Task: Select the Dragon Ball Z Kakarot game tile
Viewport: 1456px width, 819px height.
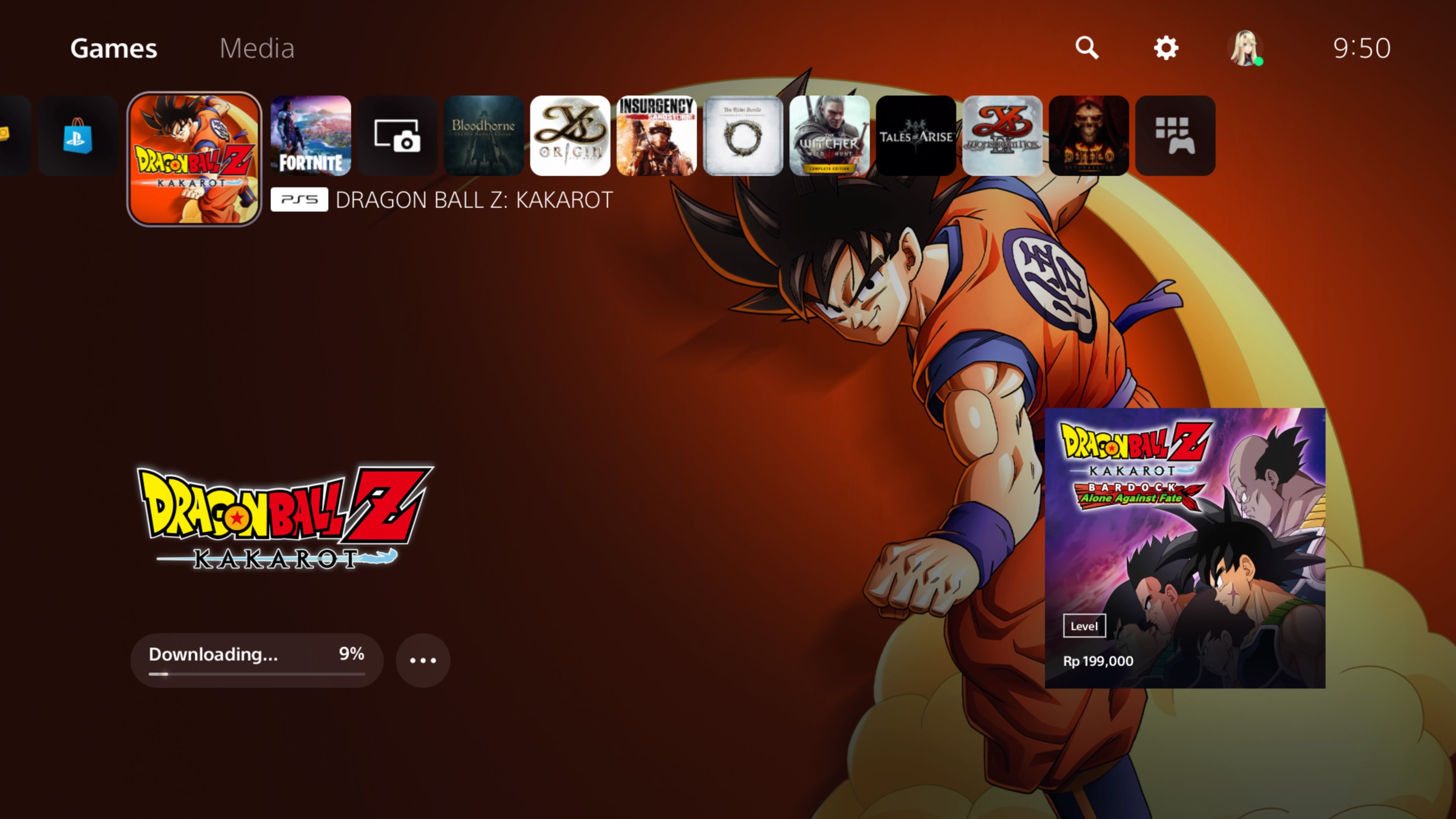Action: [x=195, y=159]
